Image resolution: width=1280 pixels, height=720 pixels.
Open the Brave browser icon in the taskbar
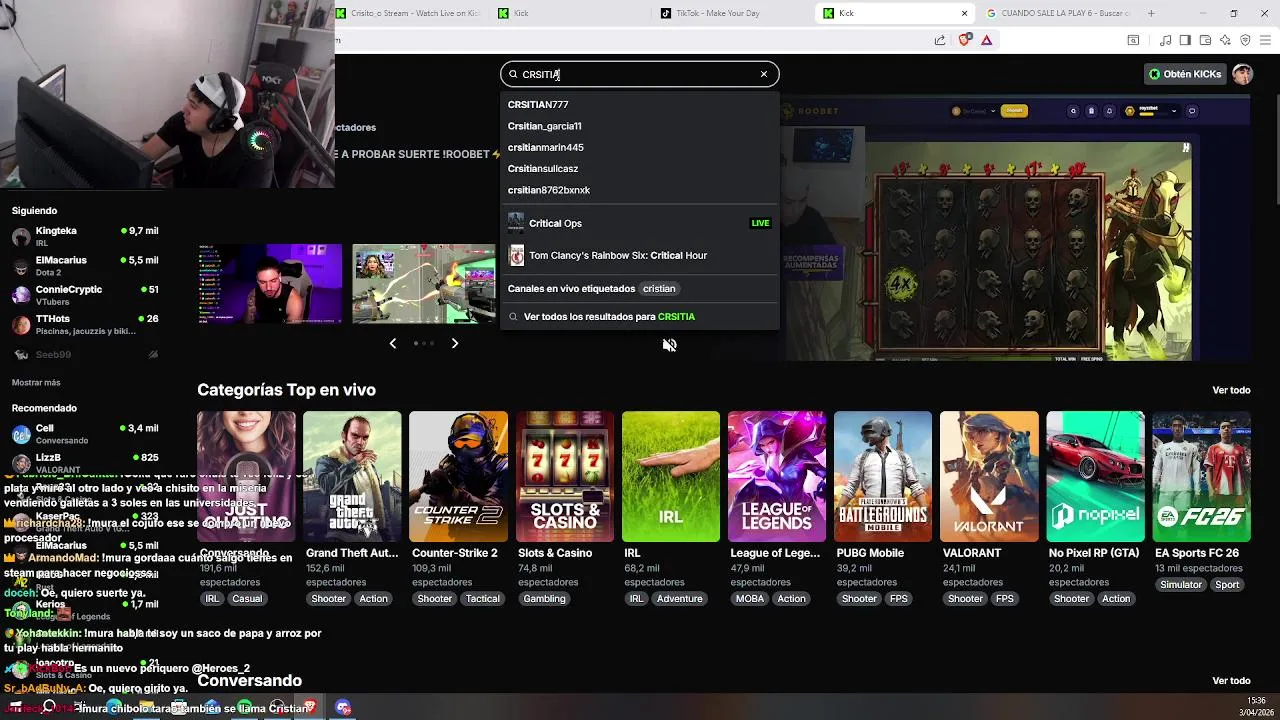click(x=310, y=707)
